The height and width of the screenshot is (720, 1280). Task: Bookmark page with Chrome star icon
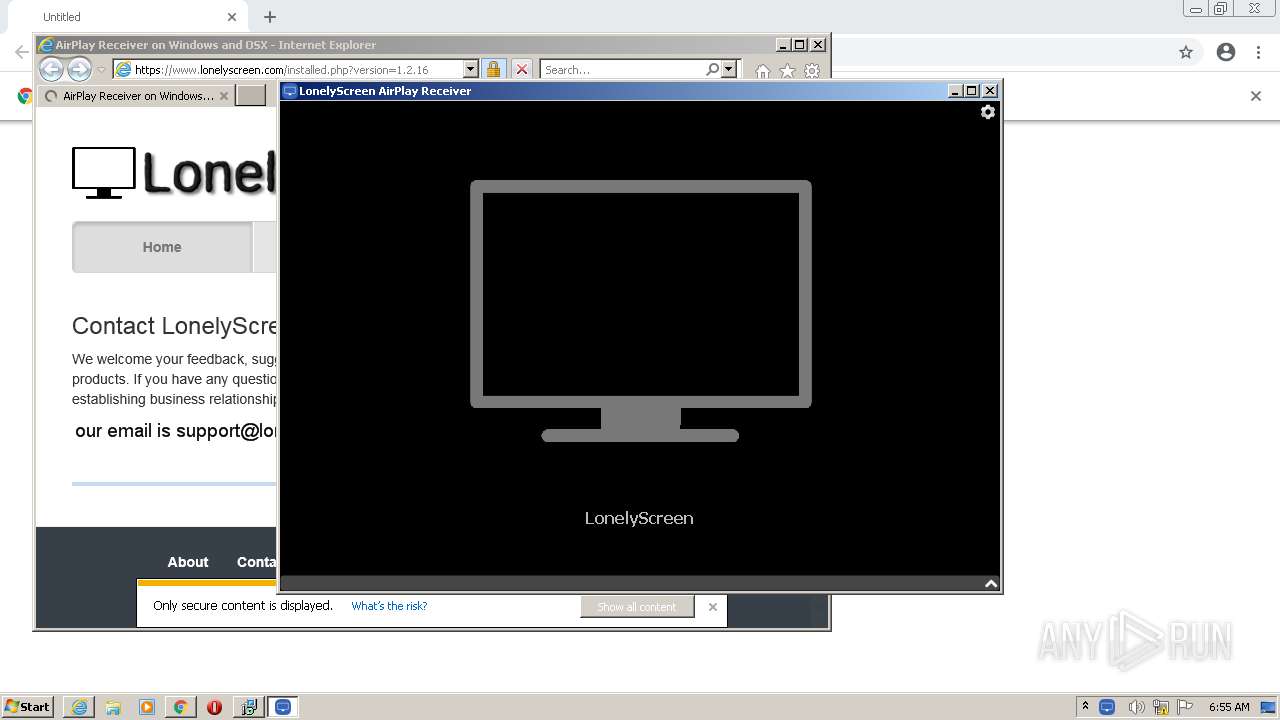click(x=1186, y=52)
